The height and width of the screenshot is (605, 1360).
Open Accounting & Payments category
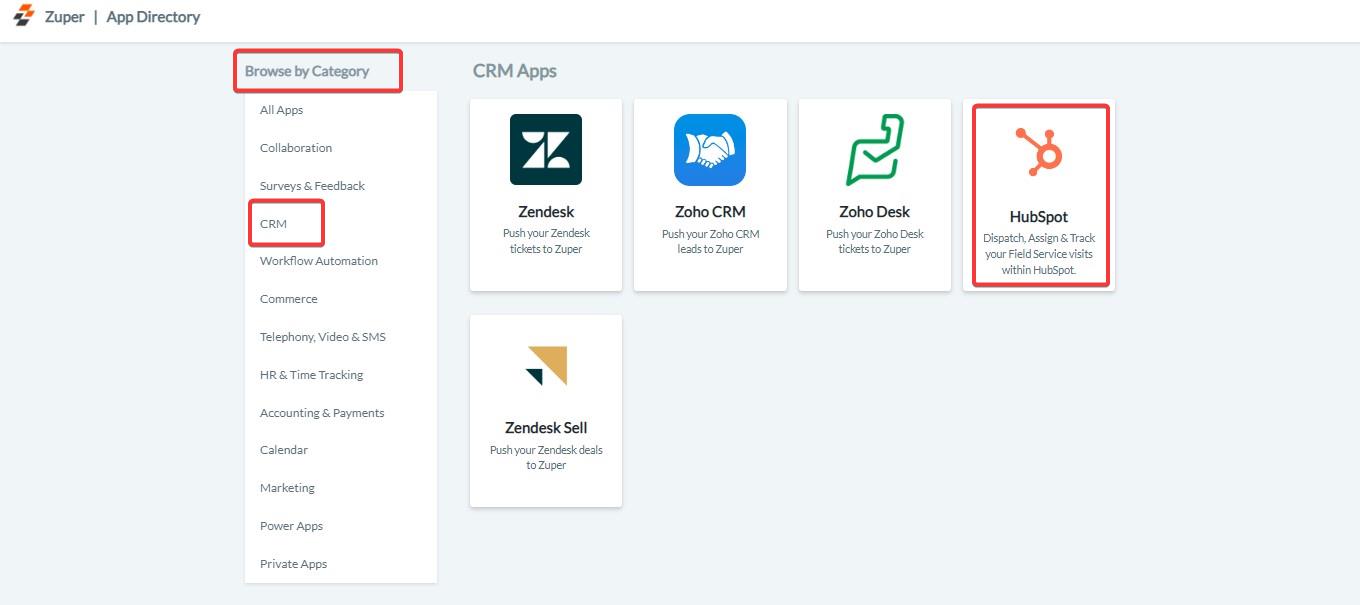(322, 413)
